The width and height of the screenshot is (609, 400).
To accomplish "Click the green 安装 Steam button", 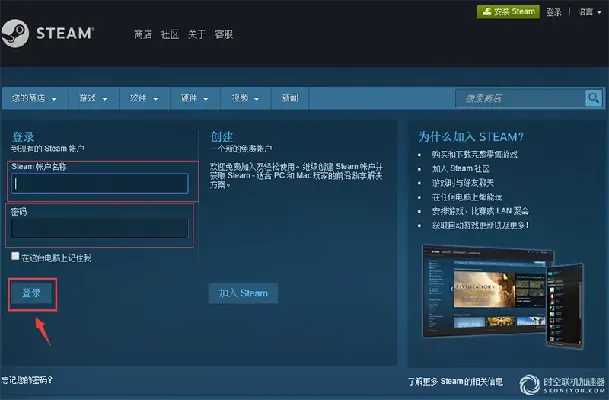I will pyautogui.click(x=508, y=12).
